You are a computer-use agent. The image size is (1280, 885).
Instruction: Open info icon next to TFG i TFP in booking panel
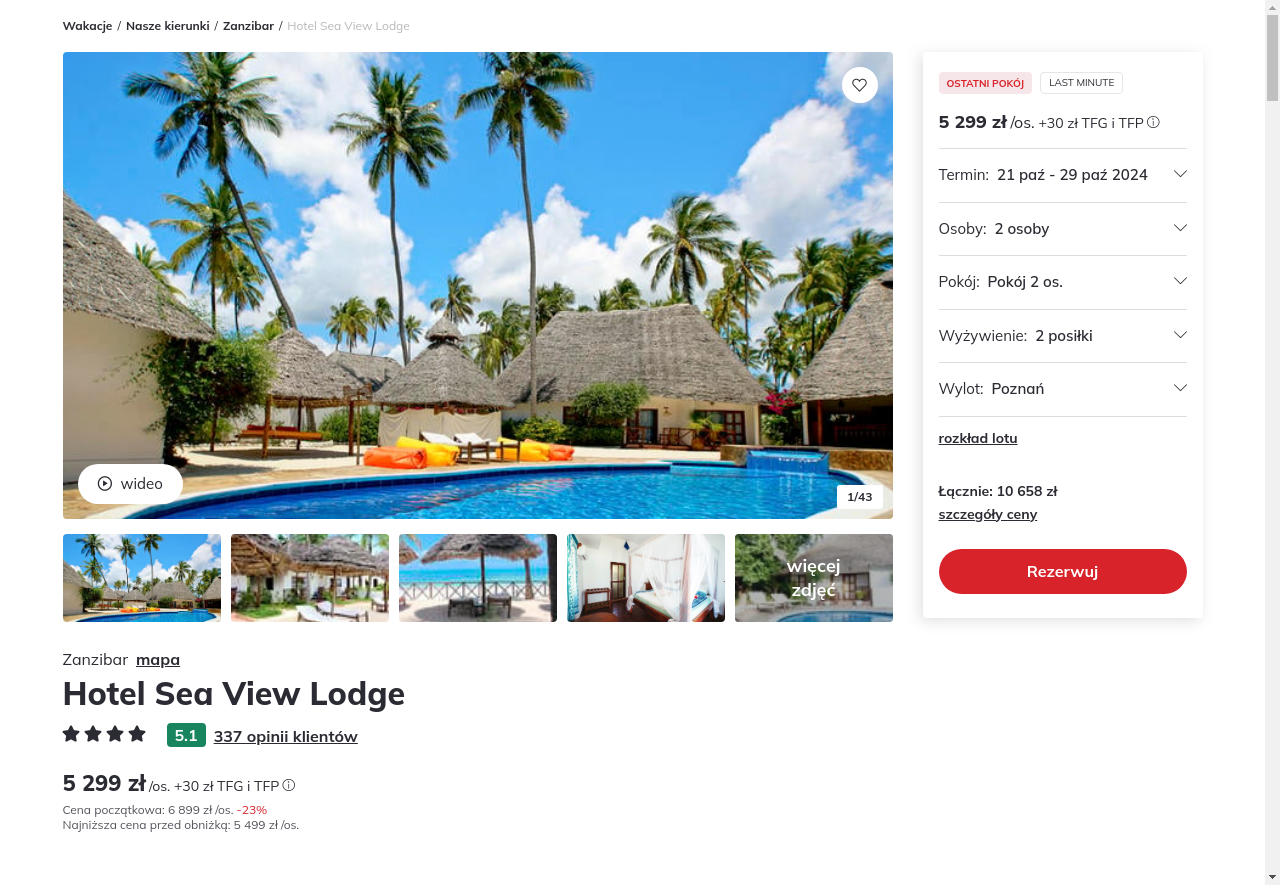pos(1153,122)
